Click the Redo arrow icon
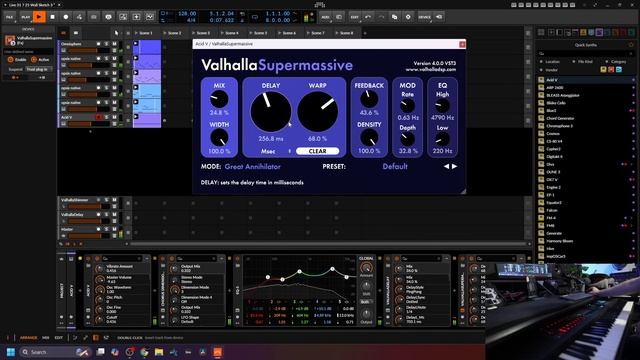The image size is (640, 360). click(x=381, y=17)
